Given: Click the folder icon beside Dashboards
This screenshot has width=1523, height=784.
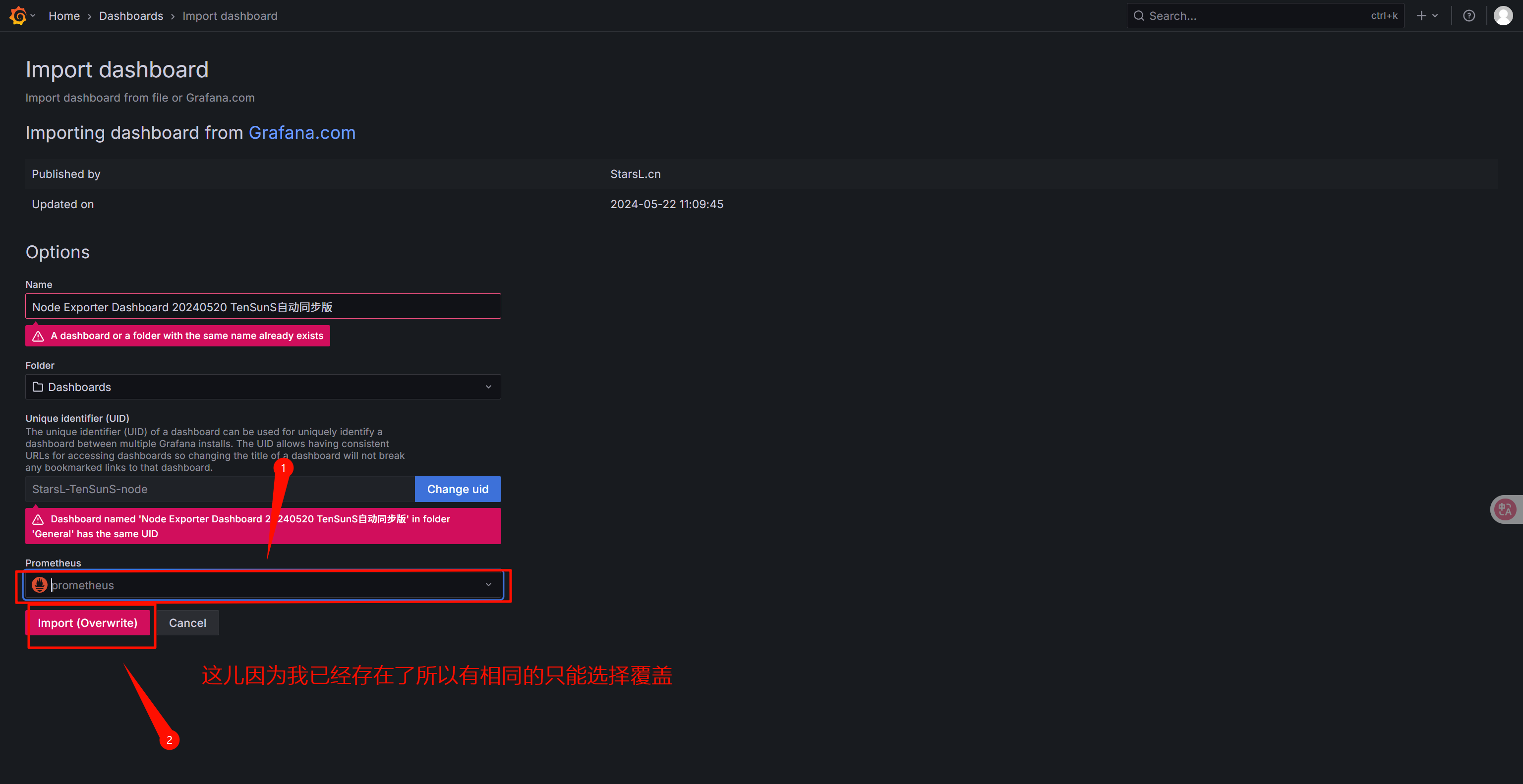Looking at the screenshot, I should 38,387.
